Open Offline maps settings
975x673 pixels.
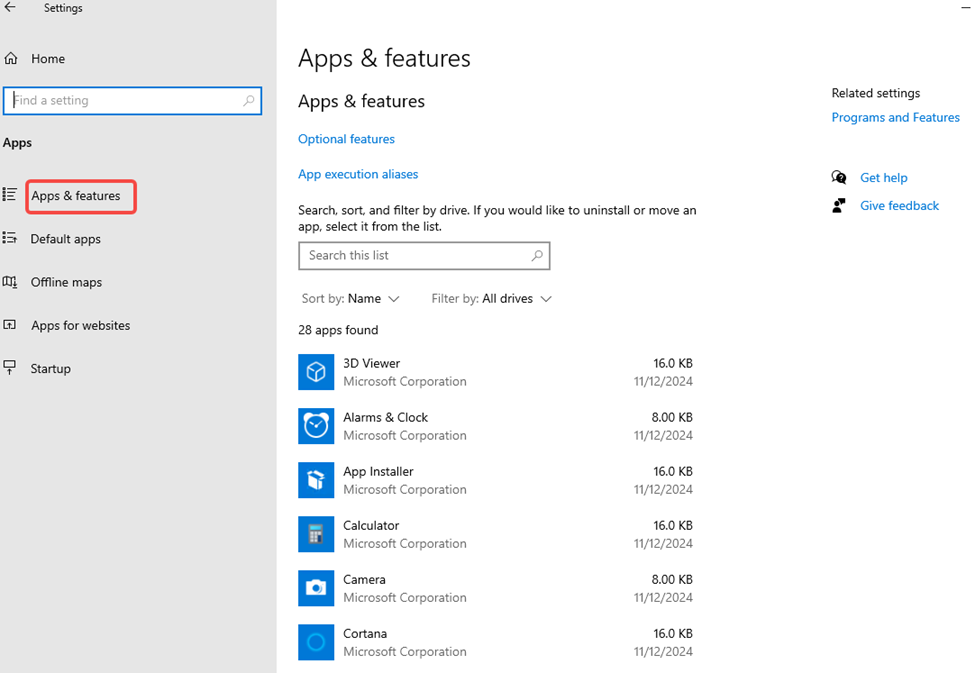(x=66, y=282)
